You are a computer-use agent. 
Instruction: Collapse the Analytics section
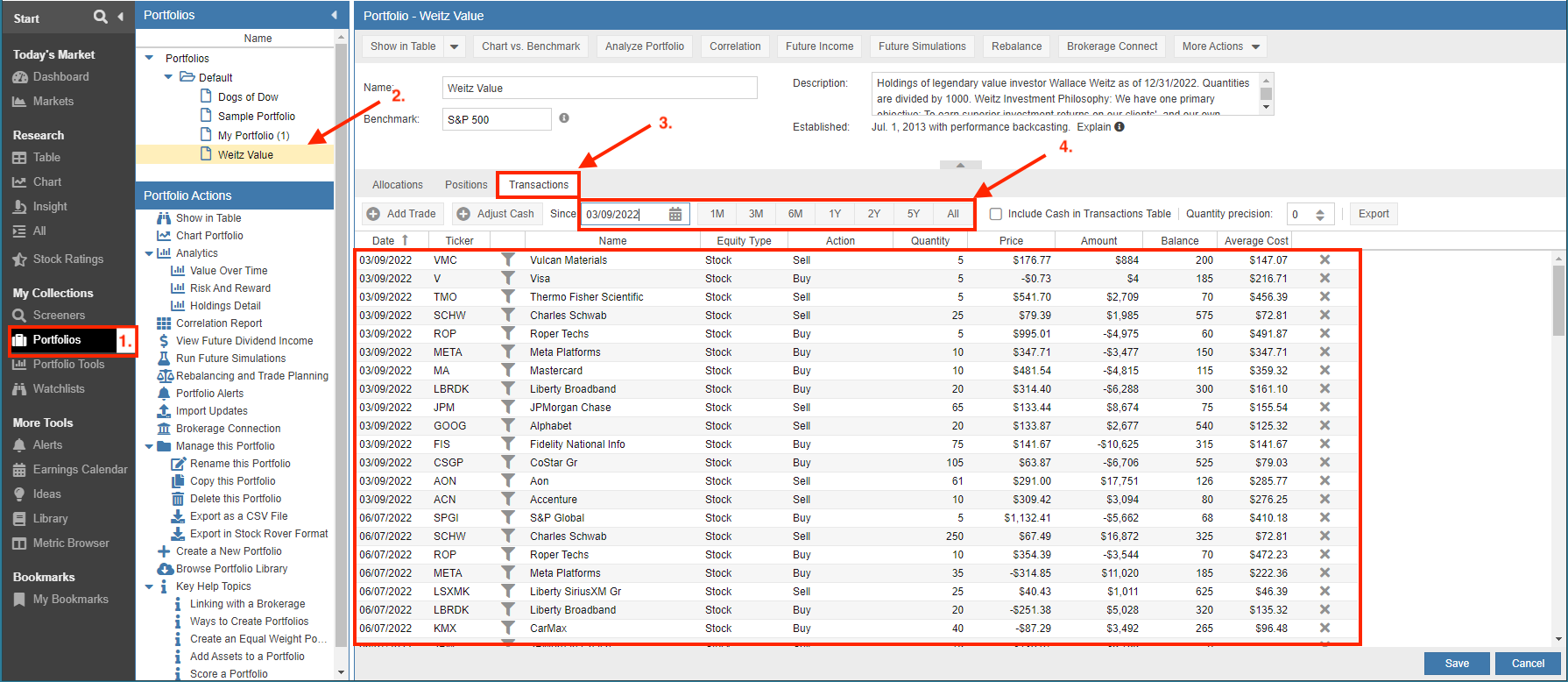pos(149,253)
